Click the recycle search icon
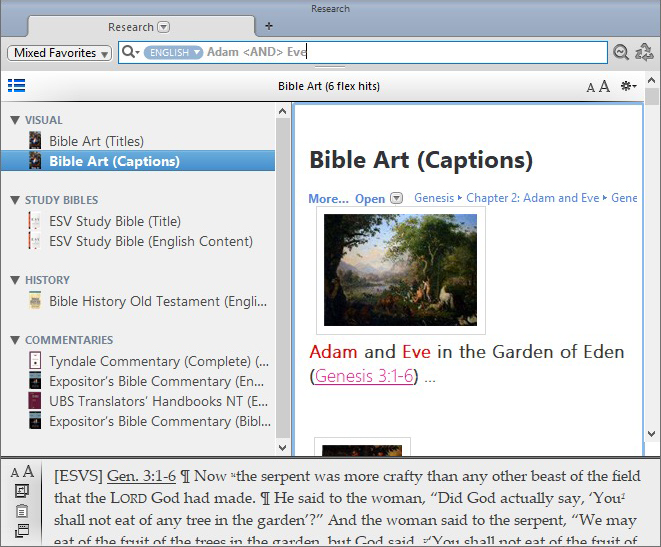 (x=644, y=52)
